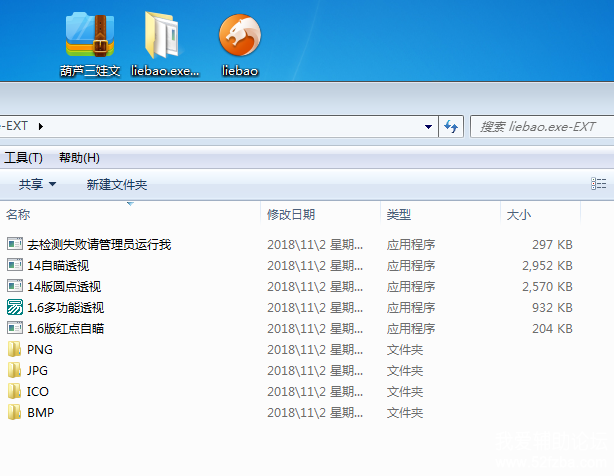
Task: Click the refresh button beside the address bar
Action: [x=451, y=126]
